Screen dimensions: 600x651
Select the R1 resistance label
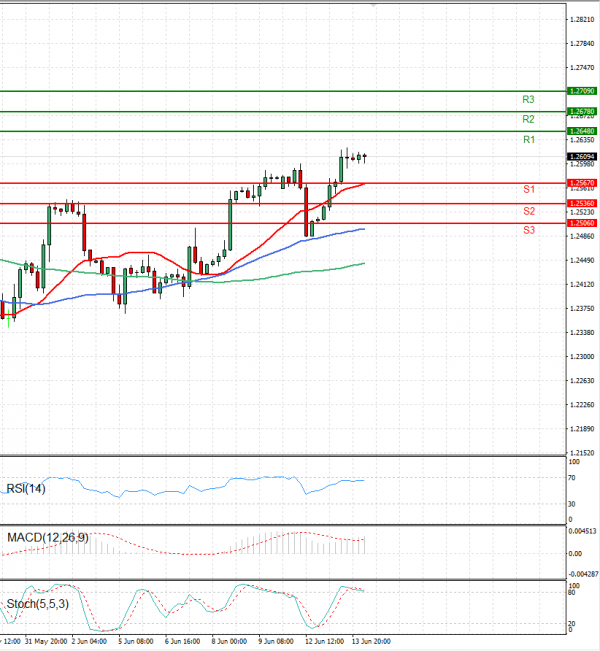coord(529,140)
